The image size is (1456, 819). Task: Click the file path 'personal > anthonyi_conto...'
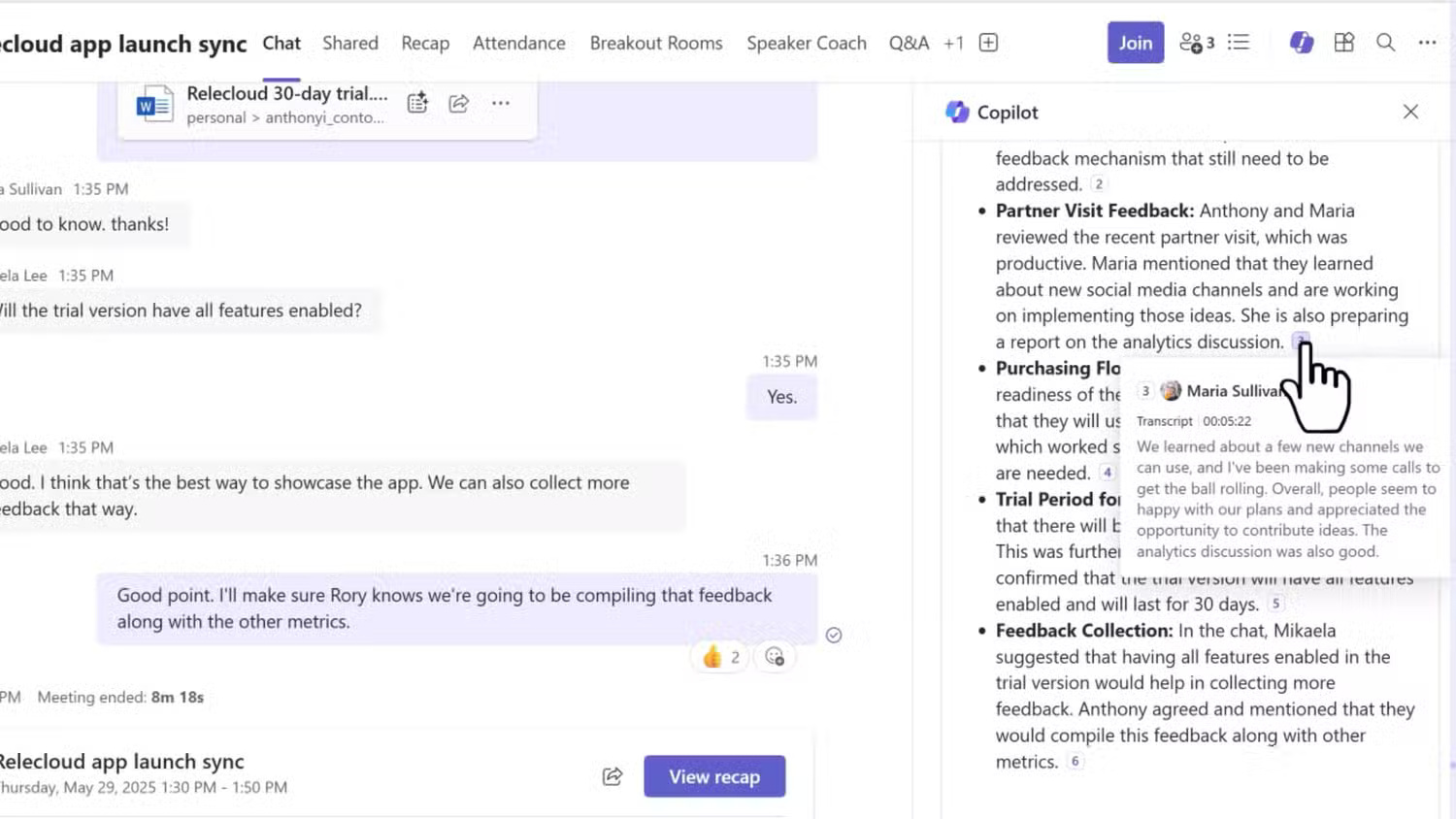[x=285, y=117]
